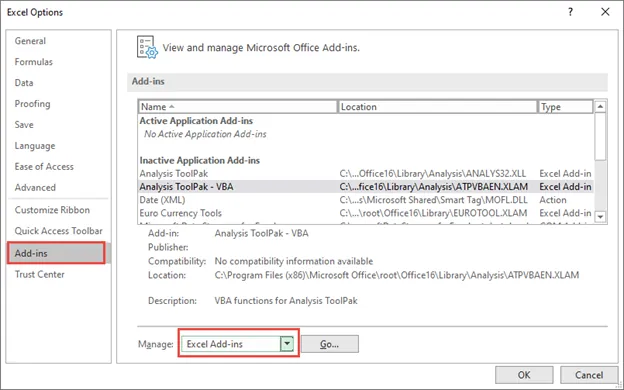Sort add-ins by Type column header
This screenshot has height=390, width=624.
click(x=566, y=107)
